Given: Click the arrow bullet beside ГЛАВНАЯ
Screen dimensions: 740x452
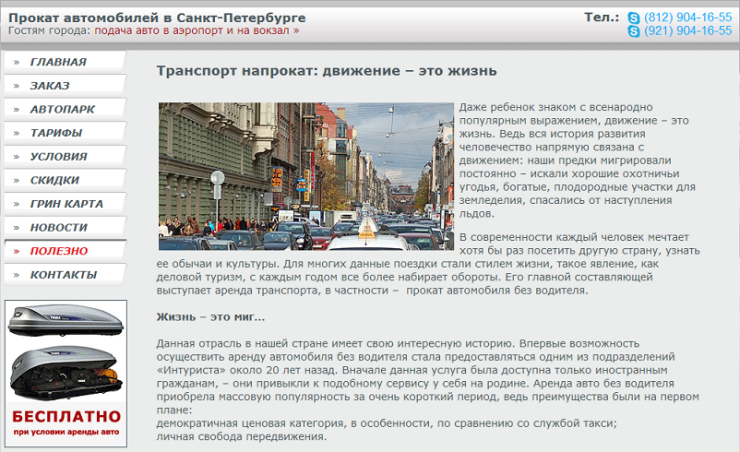Looking at the screenshot, I should 17,62.
